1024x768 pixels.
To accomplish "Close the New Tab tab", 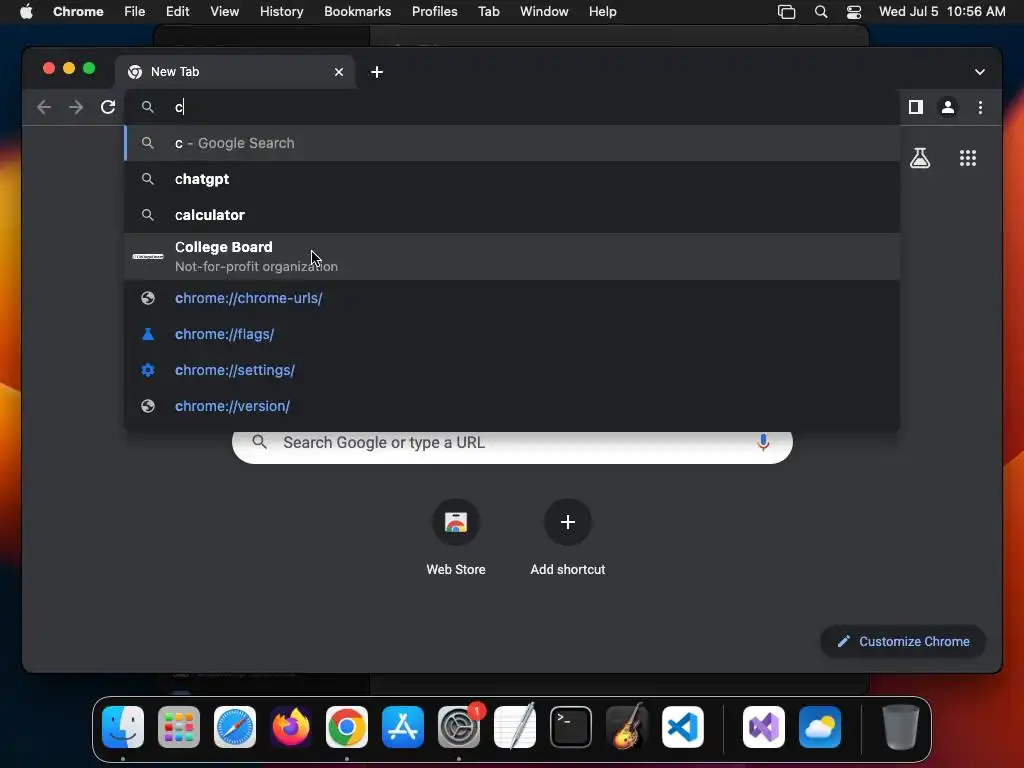I will [x=338, y=72].
